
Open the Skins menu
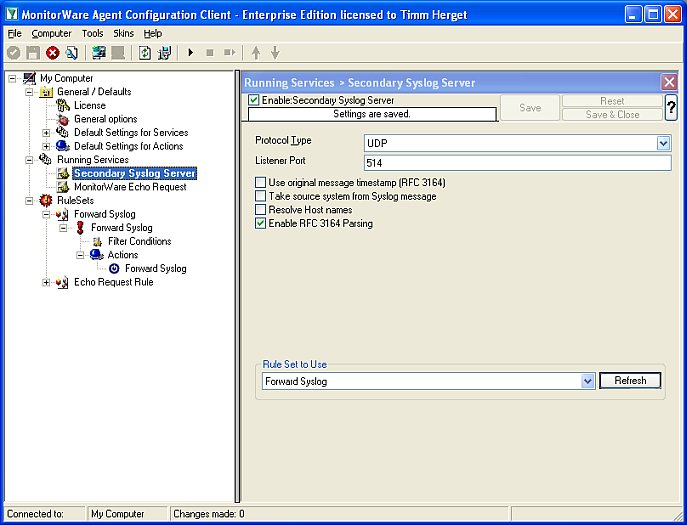124,33
